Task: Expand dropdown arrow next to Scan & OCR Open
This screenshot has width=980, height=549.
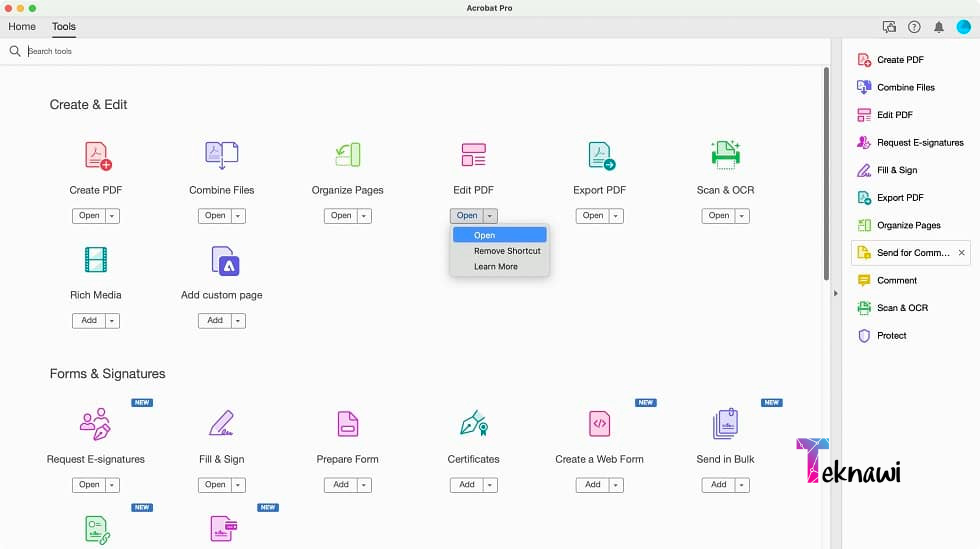Action: [x=742, y=216]
